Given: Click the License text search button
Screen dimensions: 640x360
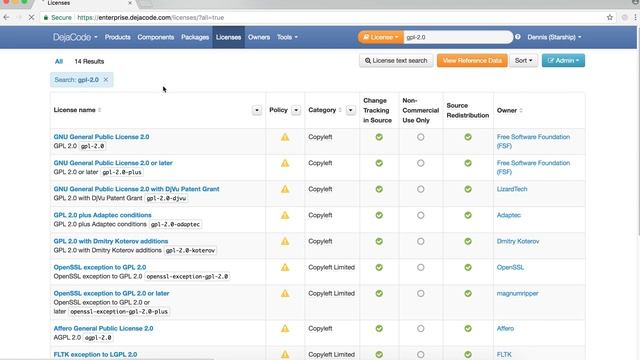Looking at the screenshot, I should point(396,60).
